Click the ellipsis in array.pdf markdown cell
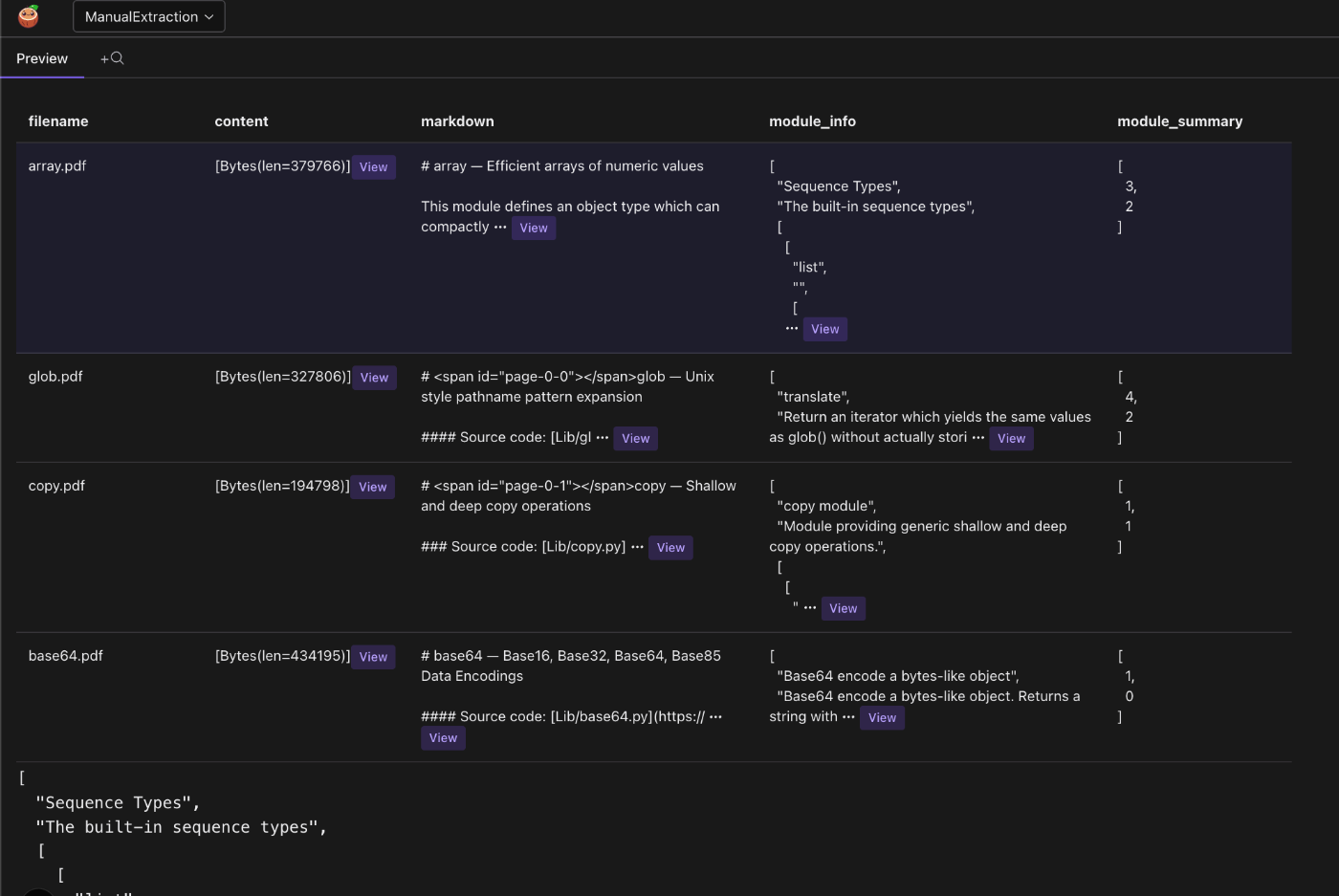 pos(501,228)
